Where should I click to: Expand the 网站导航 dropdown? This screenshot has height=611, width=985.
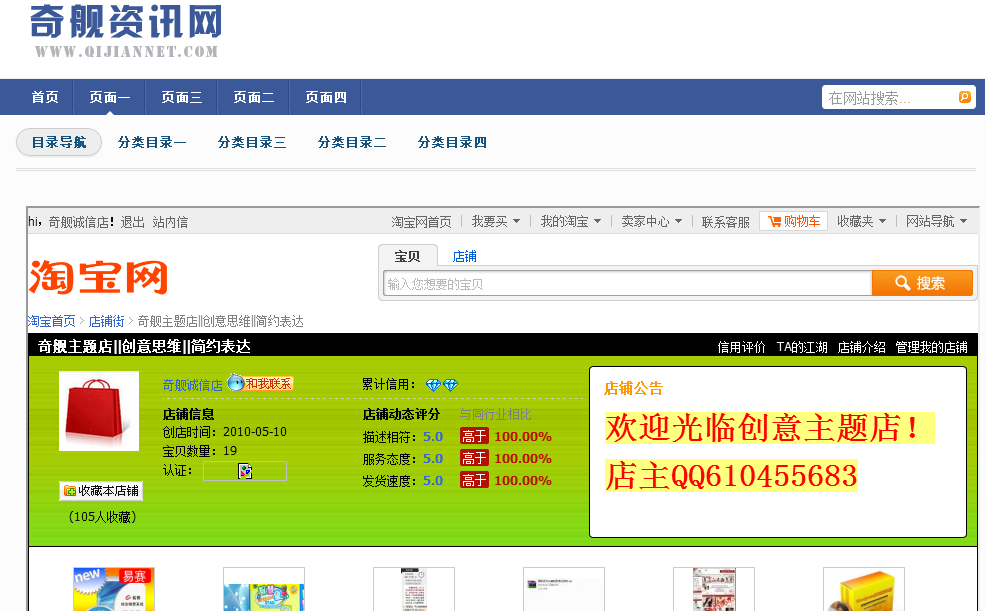point(936,222)
